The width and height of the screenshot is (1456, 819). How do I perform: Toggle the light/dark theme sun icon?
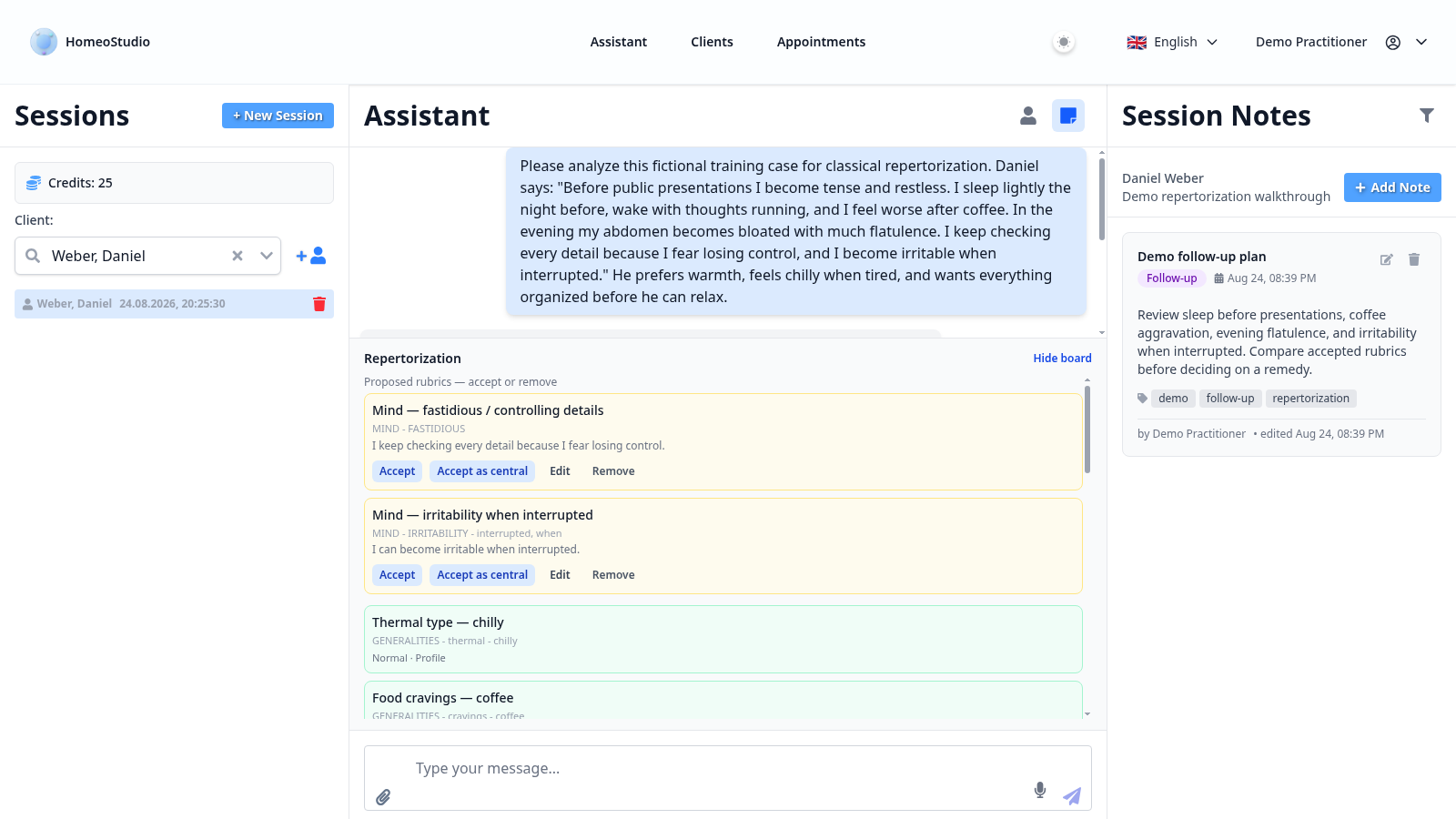pos(1064,42)
